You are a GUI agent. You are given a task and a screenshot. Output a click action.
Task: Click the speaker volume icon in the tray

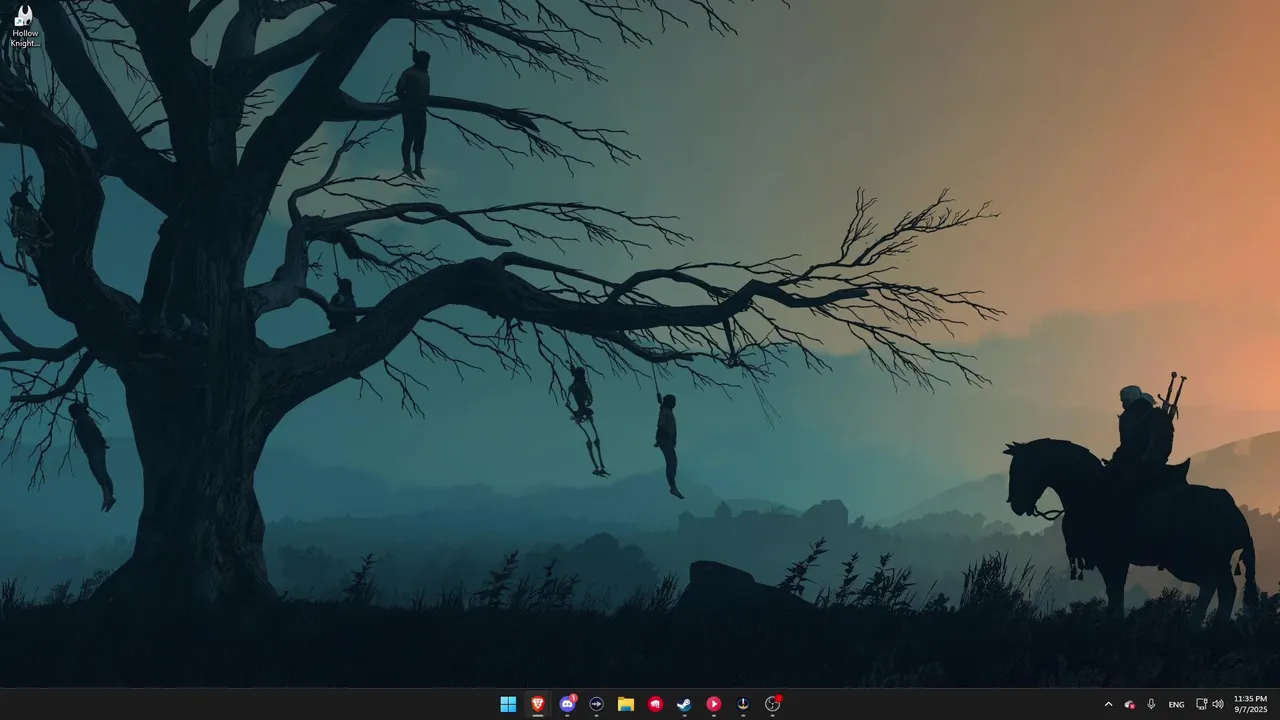click(1217, 704)
